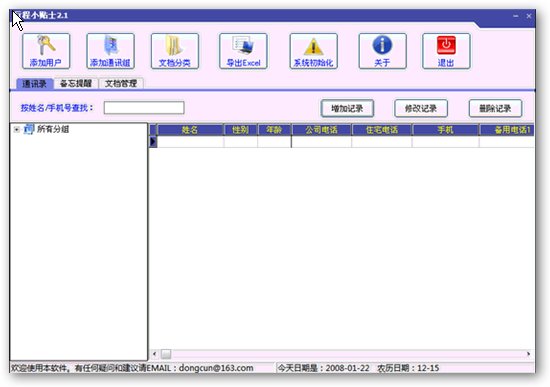550x387 pixels.
Task: Click the empty 姓名 cell in first row
Action: (x=190, y=141)
